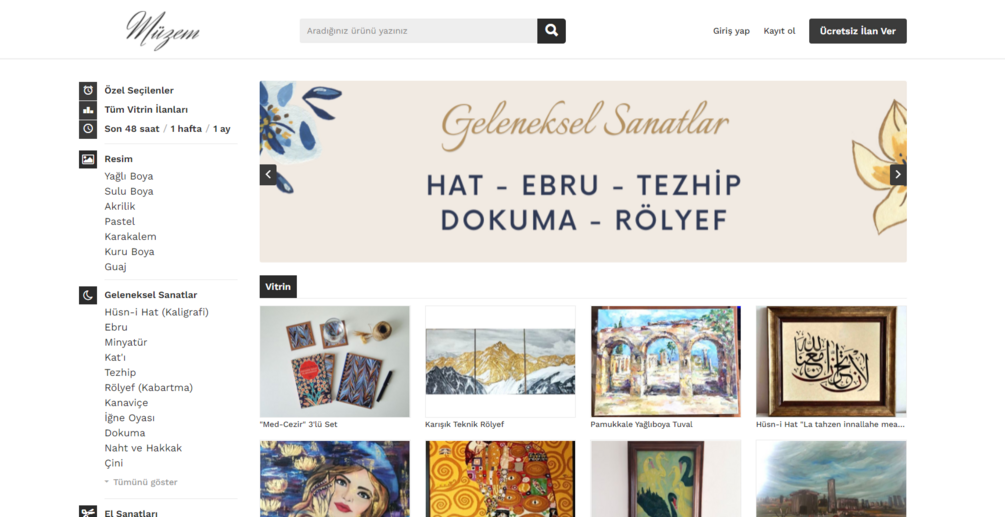Click the Geleneksel Sanatlar moon icon

pos(88,295)
